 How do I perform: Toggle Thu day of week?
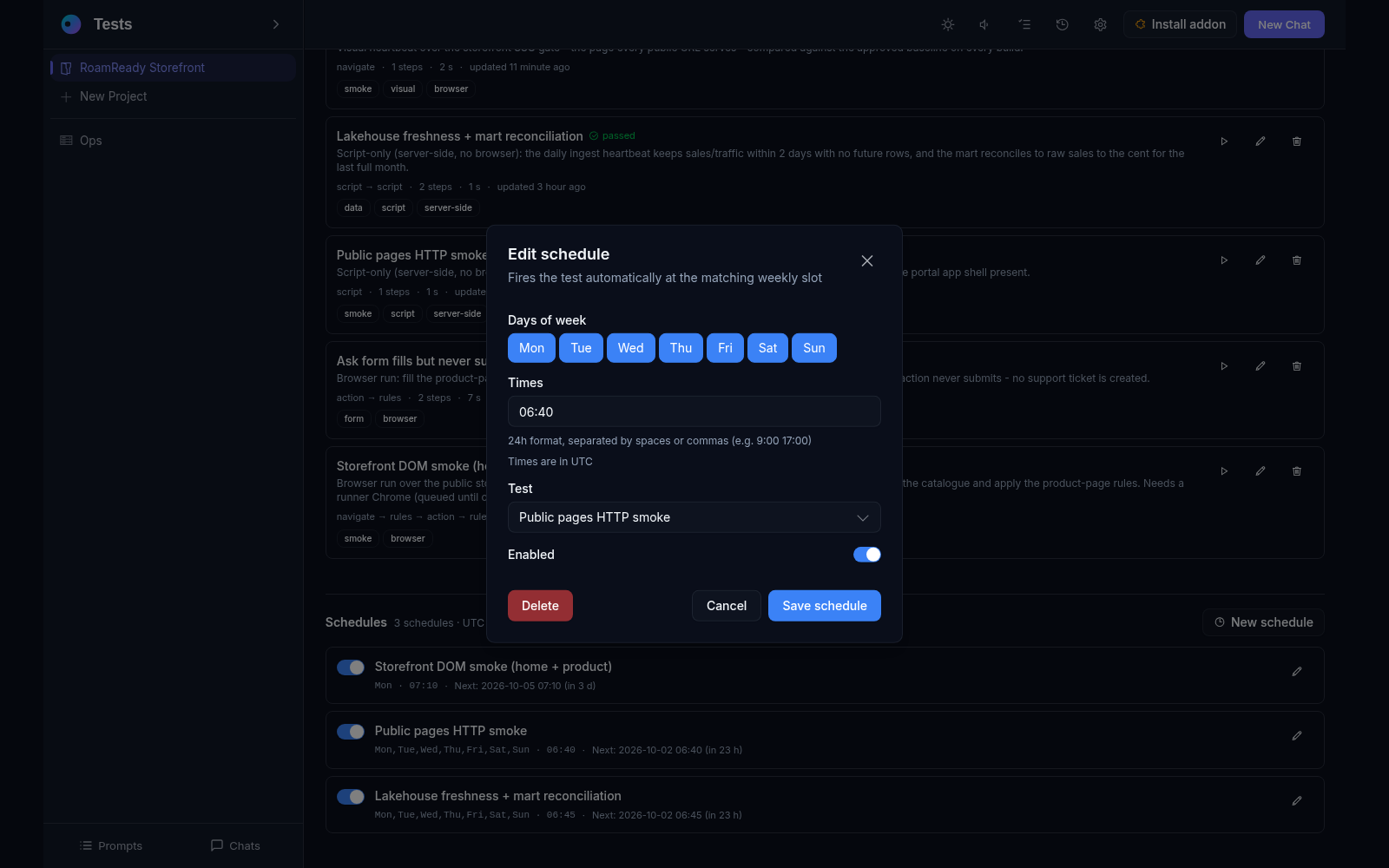tap(681, 348)
